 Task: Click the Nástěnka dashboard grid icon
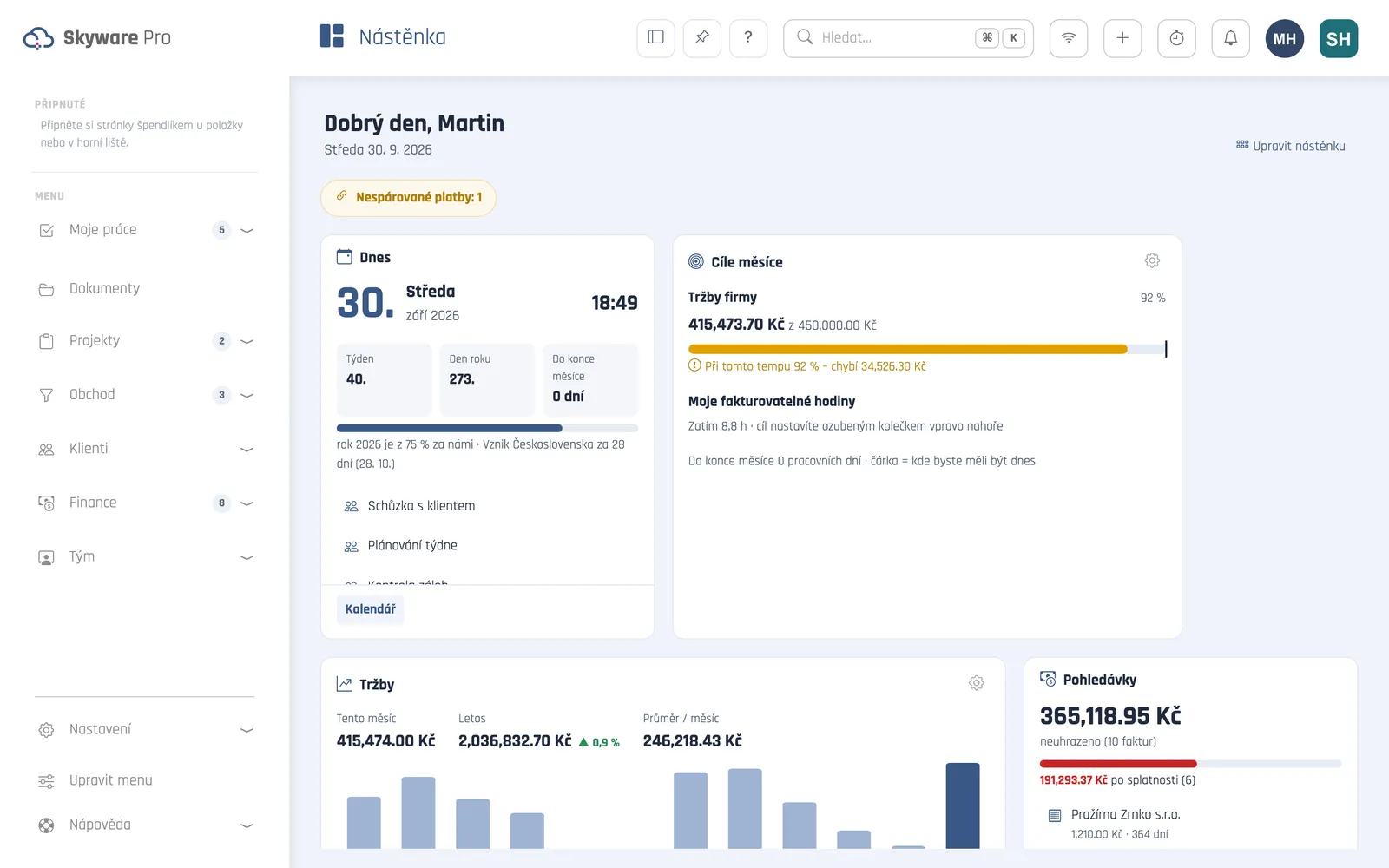tap(332, 36)
